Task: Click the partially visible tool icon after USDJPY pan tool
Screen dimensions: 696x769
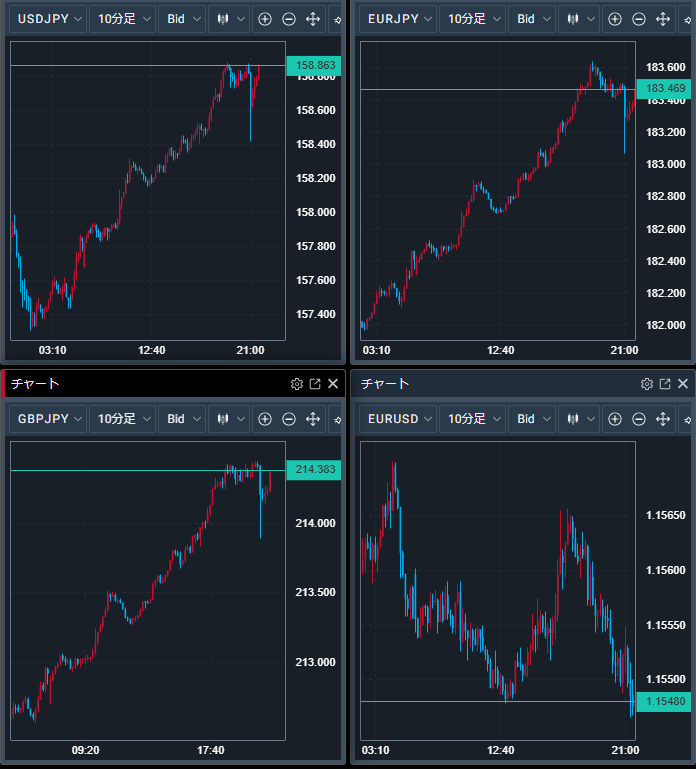Action: tap(336, 20)
